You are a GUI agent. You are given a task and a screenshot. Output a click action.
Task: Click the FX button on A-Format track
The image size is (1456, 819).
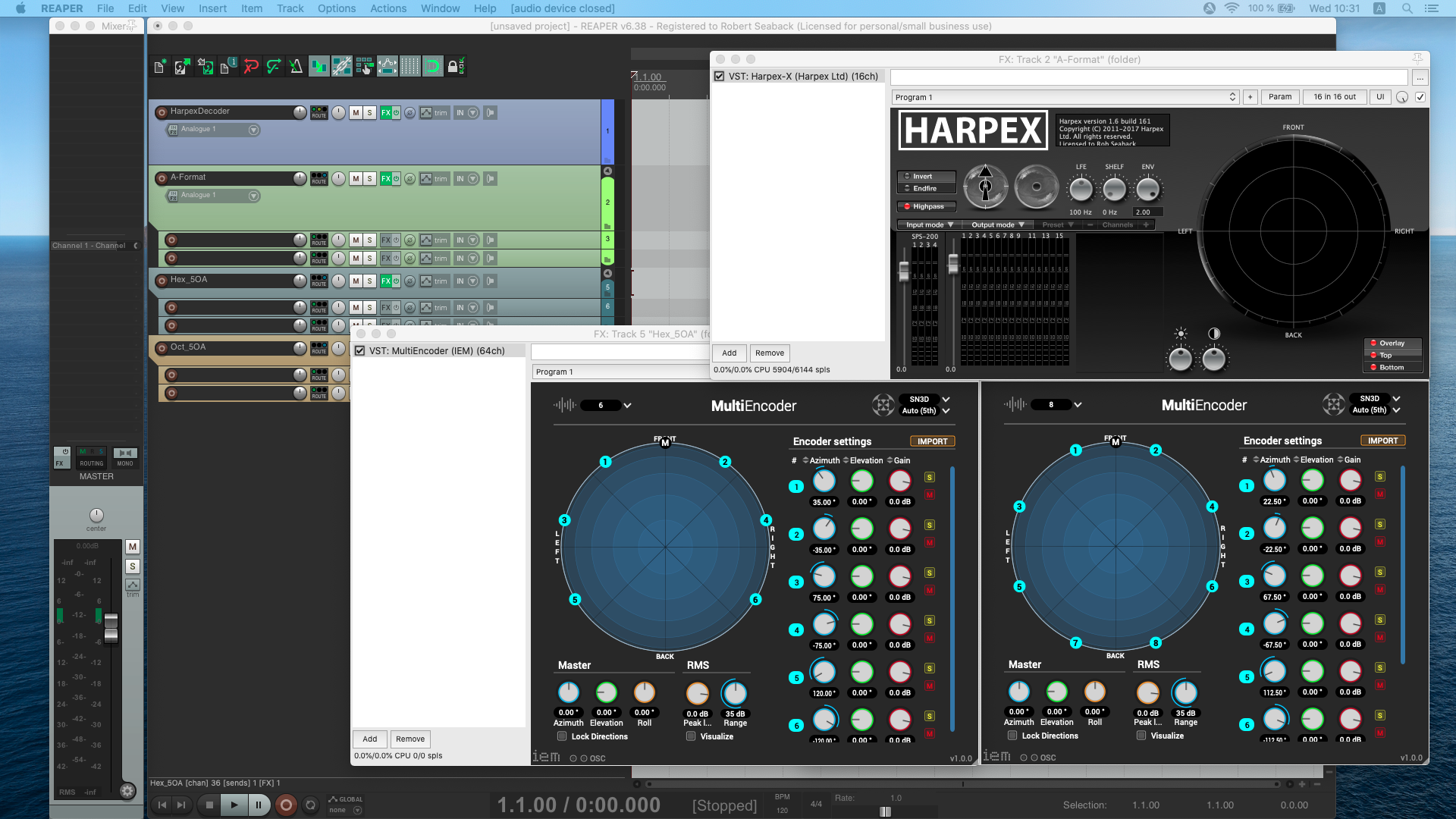point(386,179)
